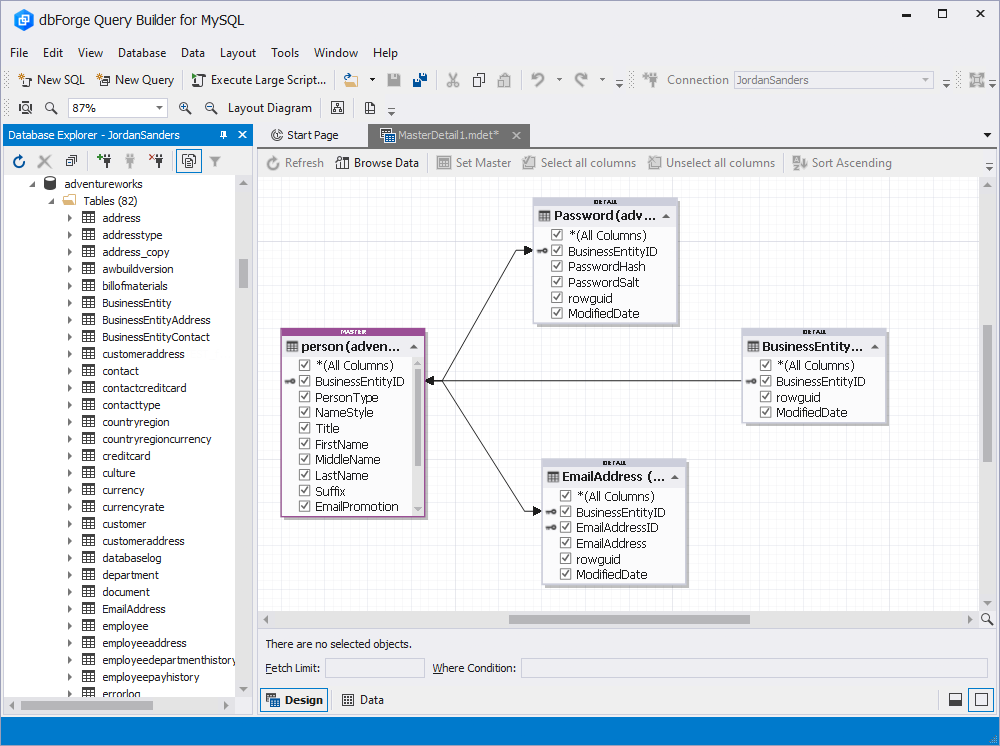The height and width of the screenshot is (746, 1000).
Task: Click the single pane view icon
Action: coord(981,699)
